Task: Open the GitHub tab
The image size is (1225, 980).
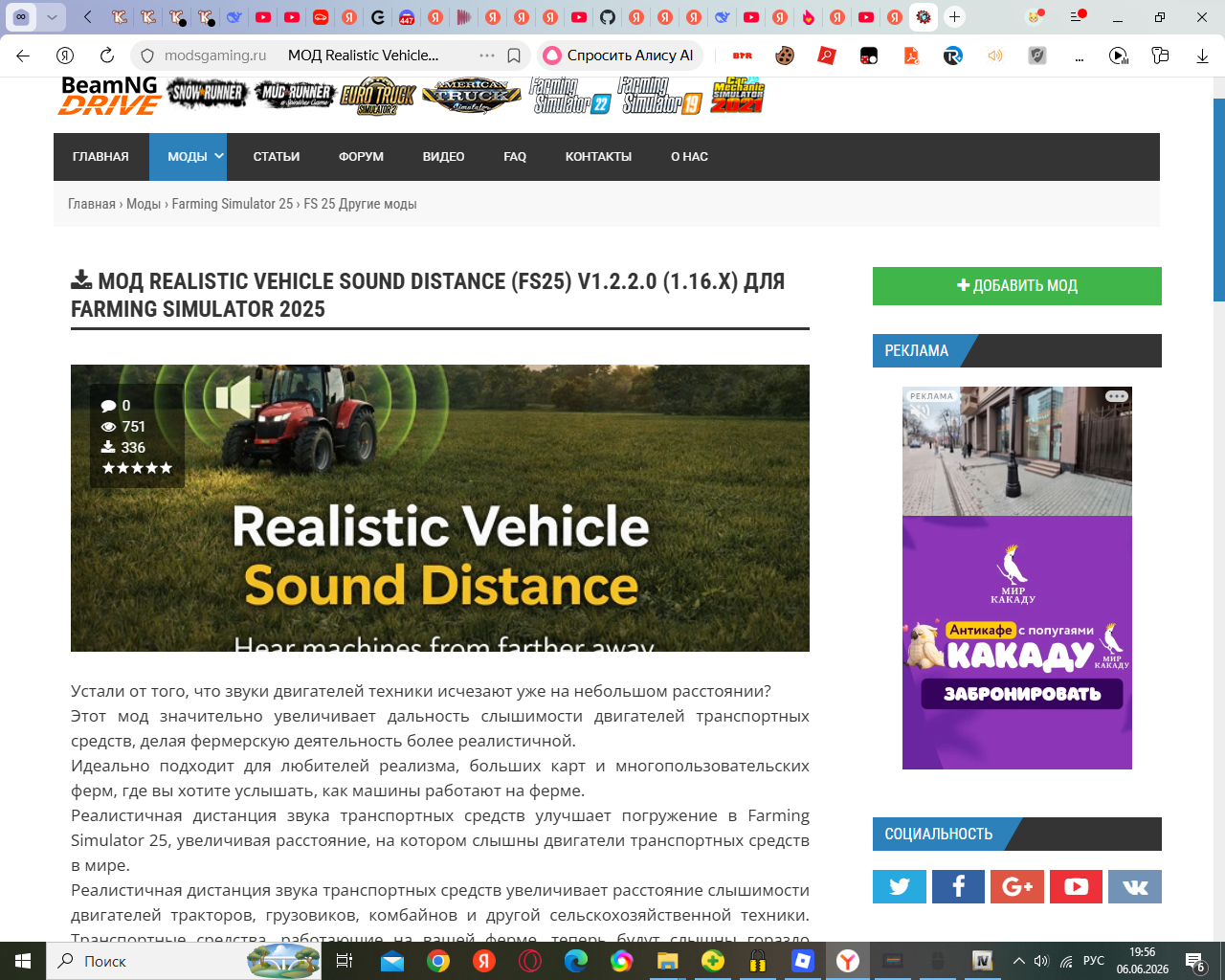Action: pos(608,17)
